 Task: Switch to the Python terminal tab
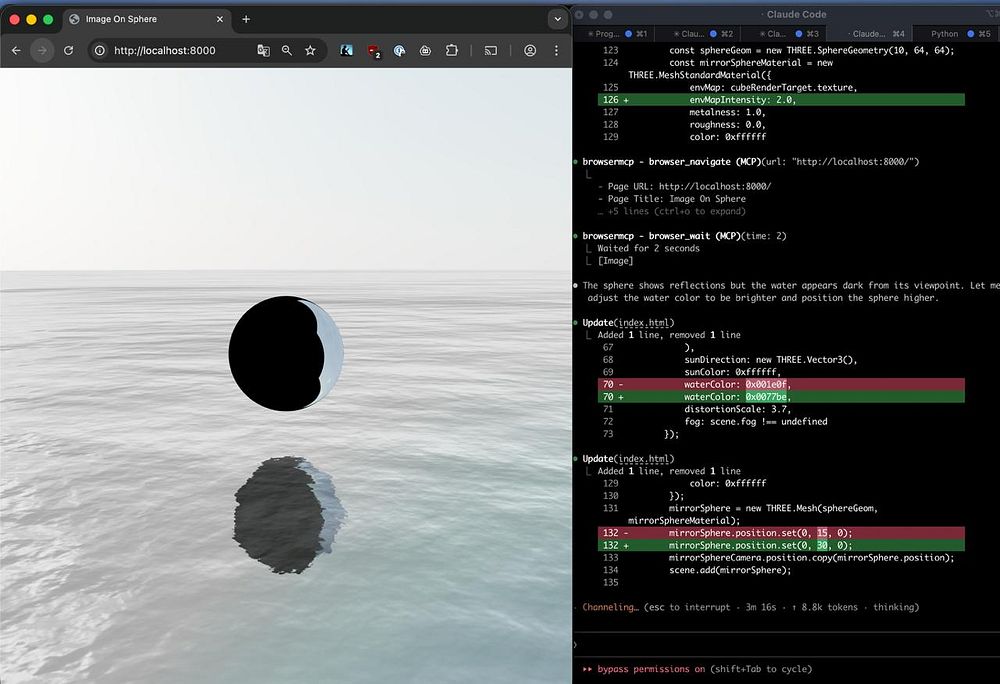[x=943, y=34]
